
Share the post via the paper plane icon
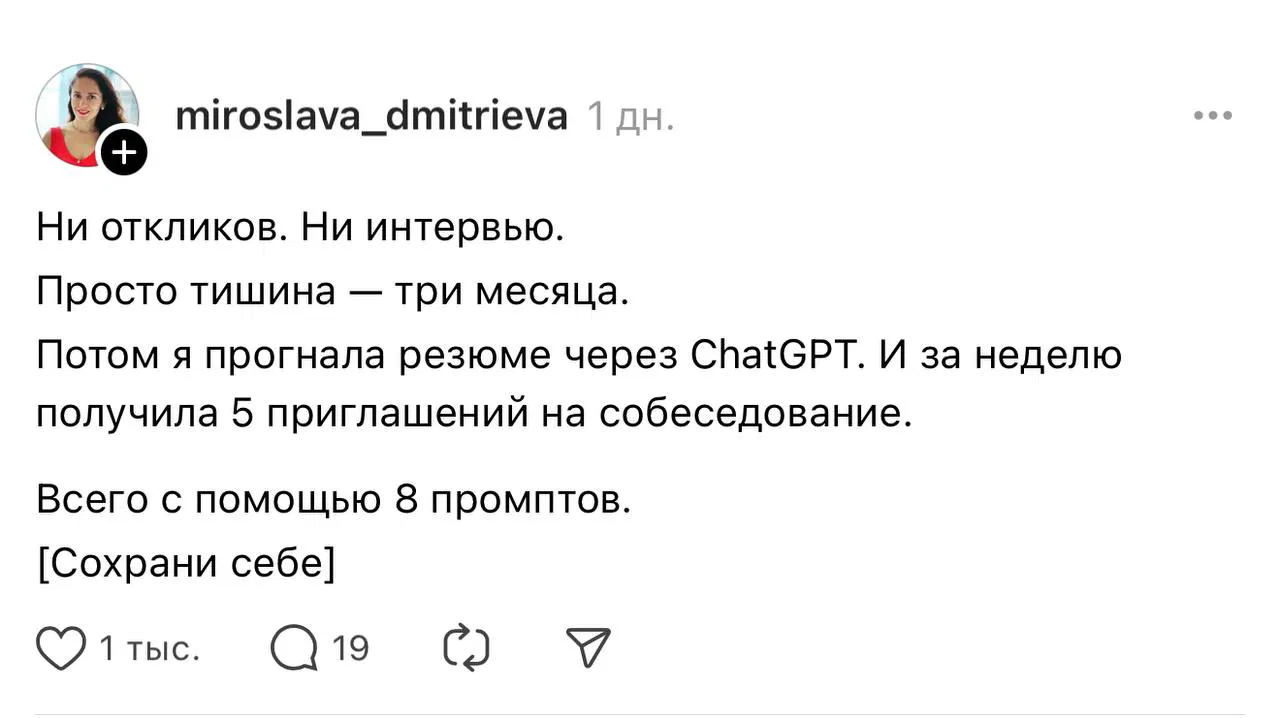pyautogui.click(x=588, y=647)
